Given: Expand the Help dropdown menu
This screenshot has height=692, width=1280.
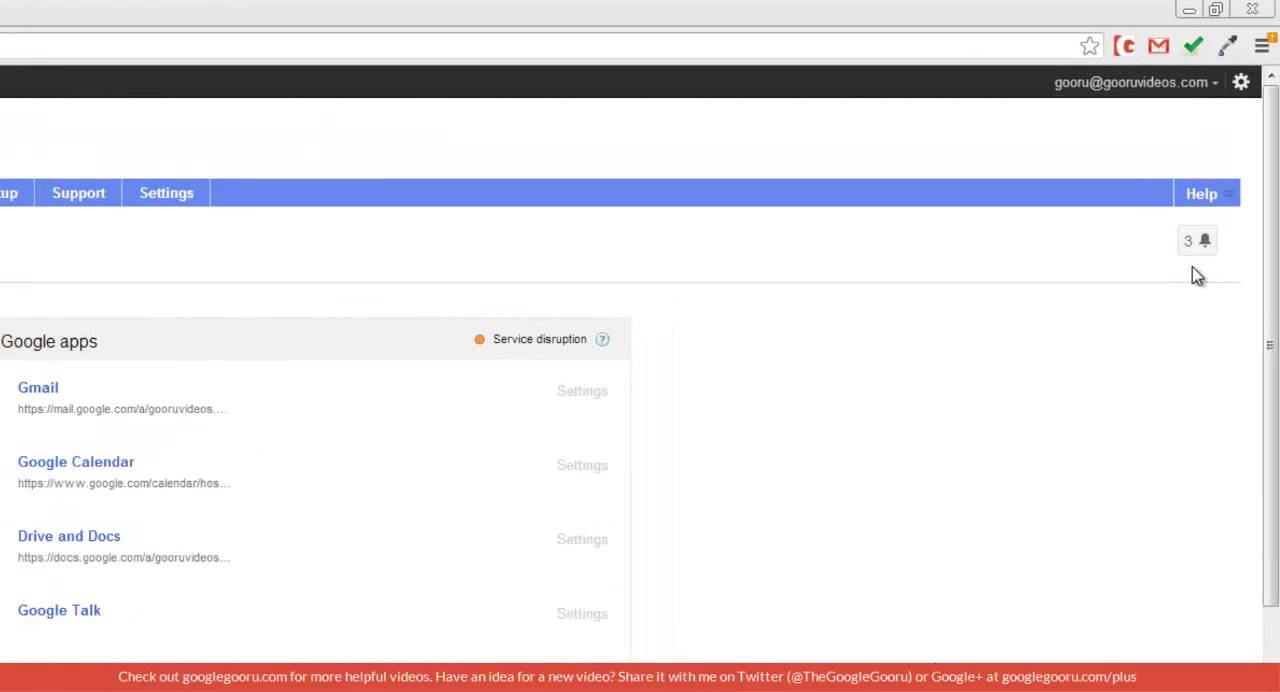Looking at the screenshot, I should point(1207,193).
